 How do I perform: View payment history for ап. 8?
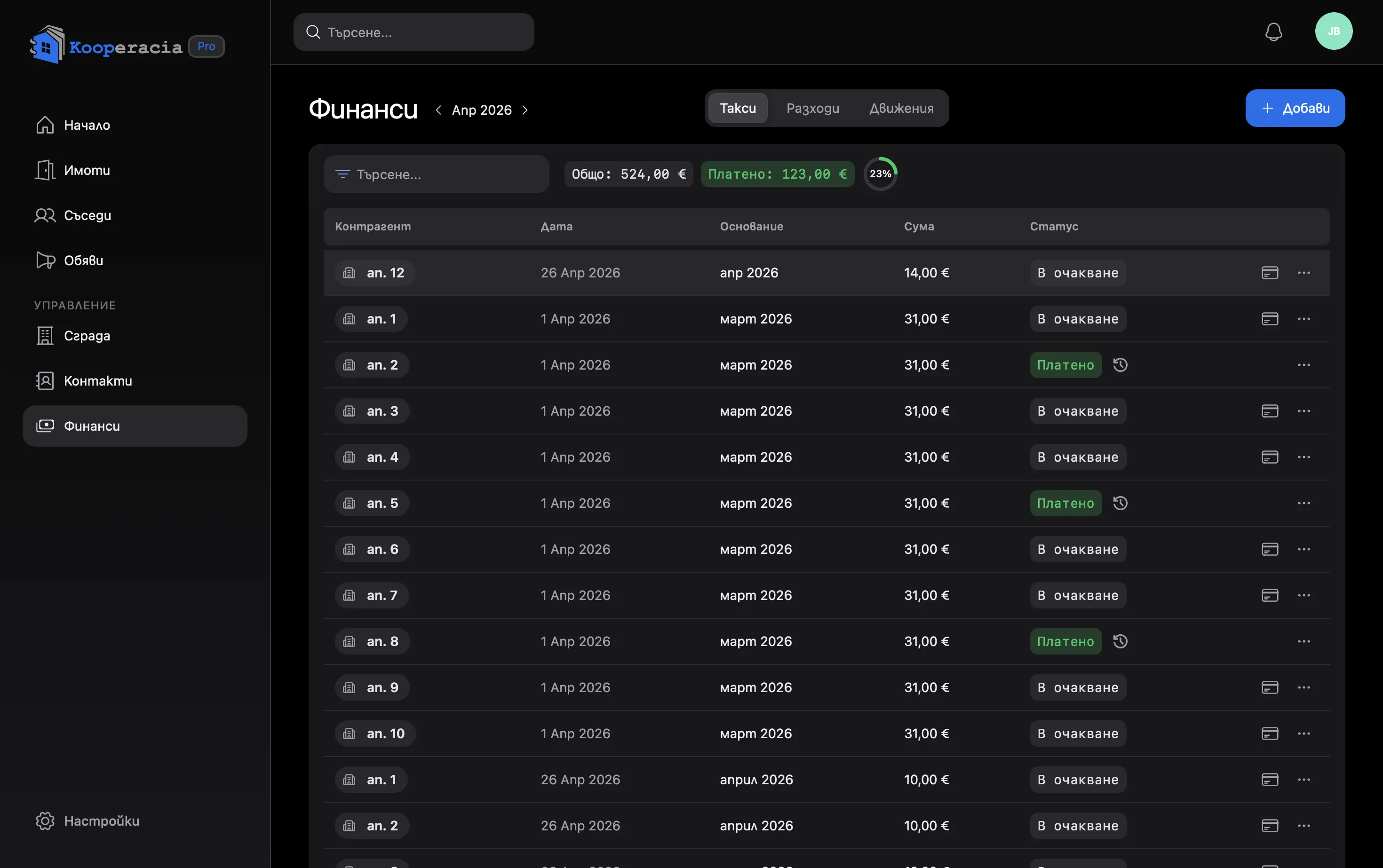point(1120,641)
